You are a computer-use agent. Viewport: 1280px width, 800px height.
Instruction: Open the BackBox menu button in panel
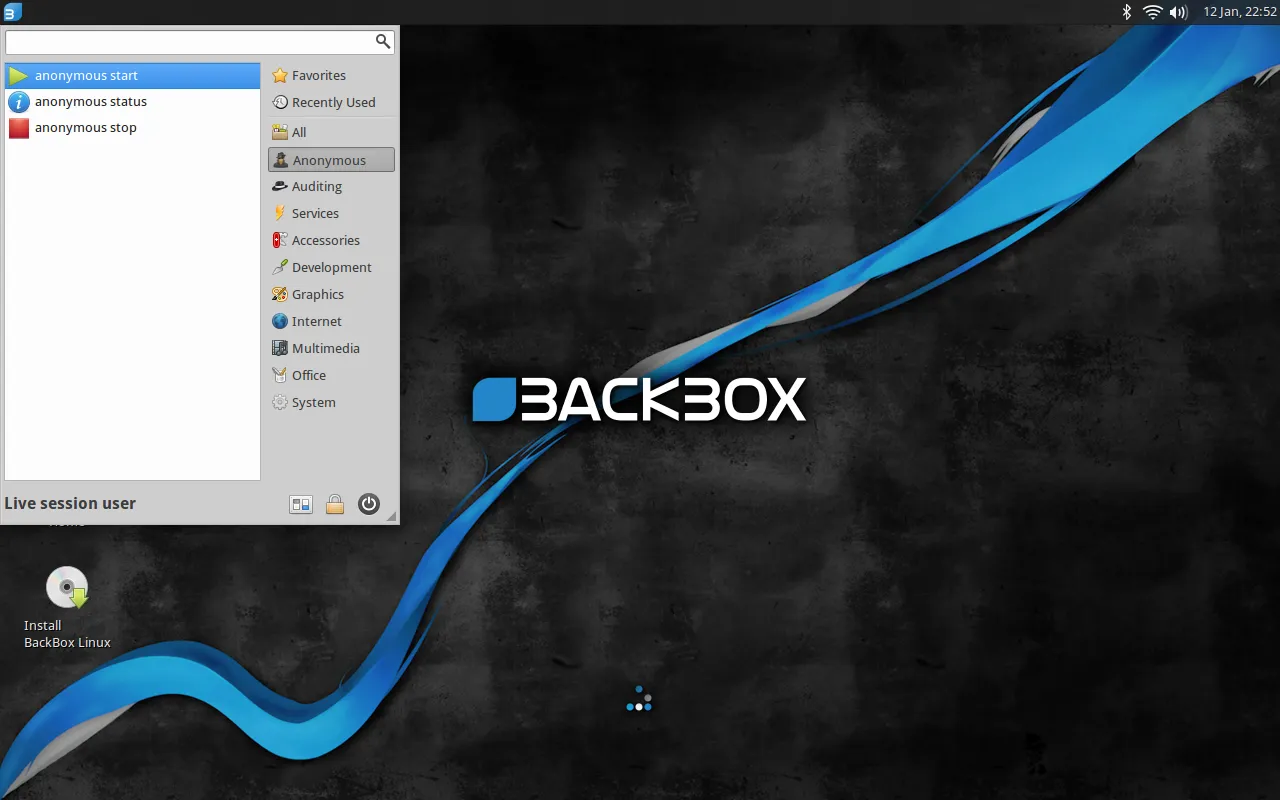point(12,12)
